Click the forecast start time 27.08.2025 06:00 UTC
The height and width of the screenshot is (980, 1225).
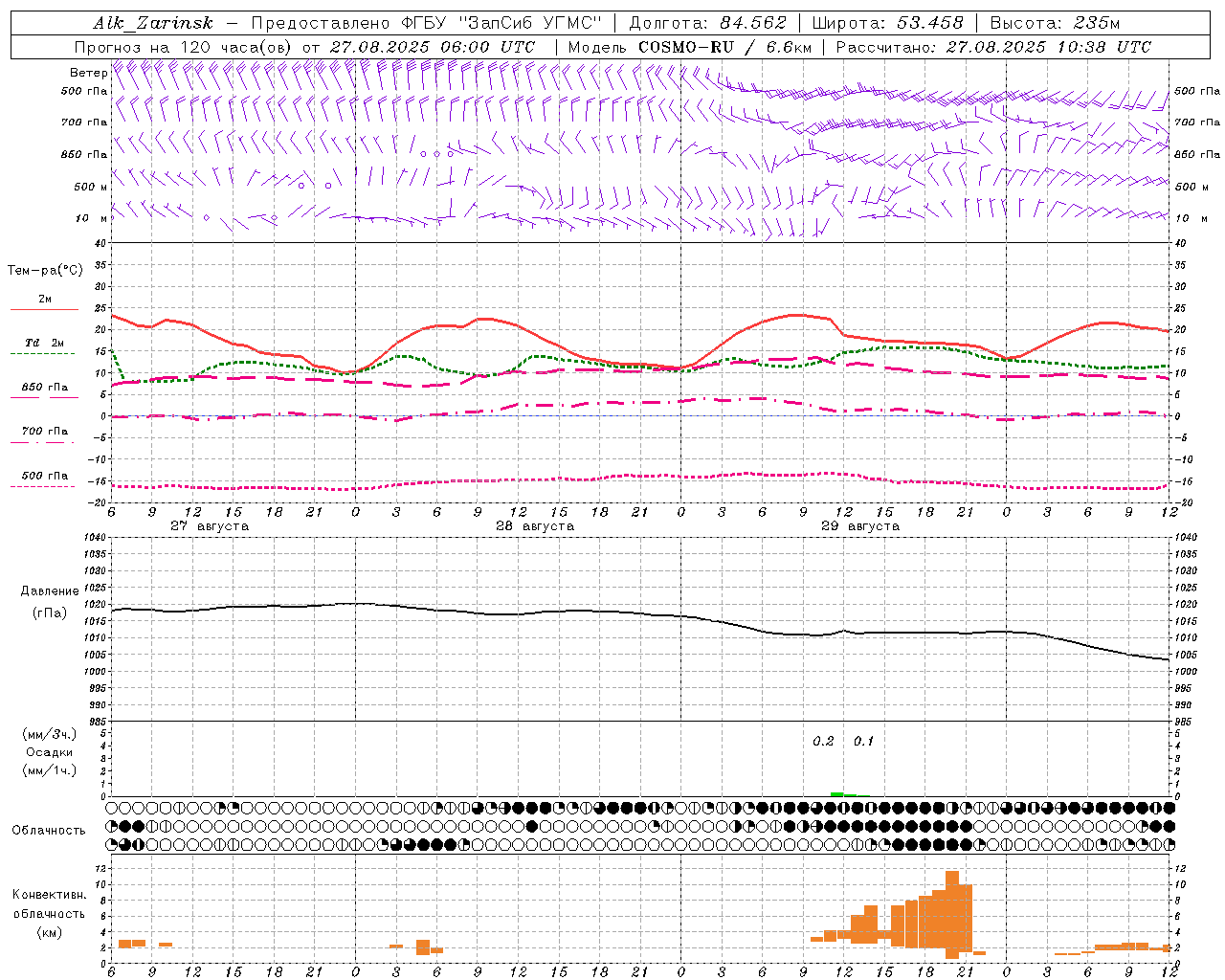[433, 47]
